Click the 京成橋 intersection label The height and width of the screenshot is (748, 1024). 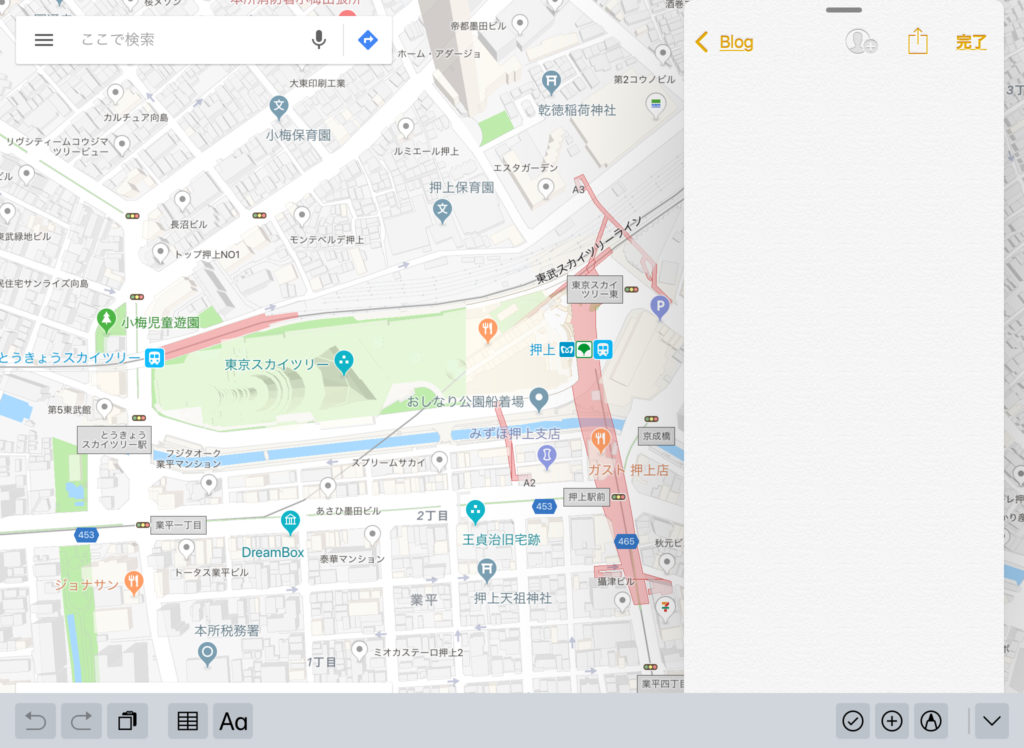(656, 436)
